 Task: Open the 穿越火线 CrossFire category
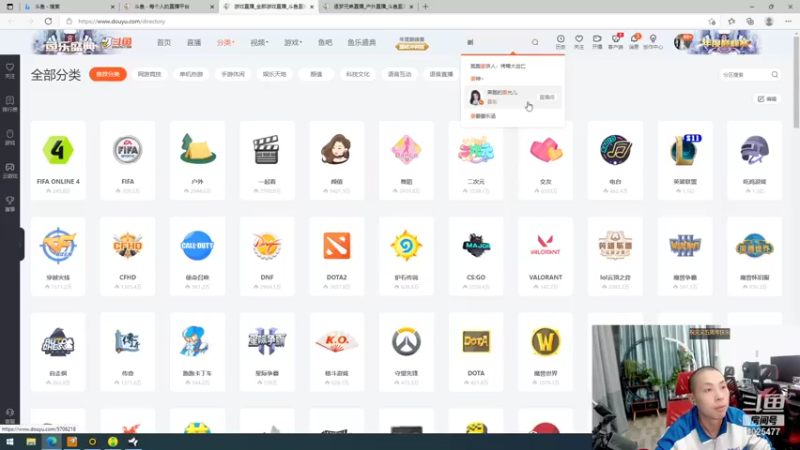click(58, 256)
